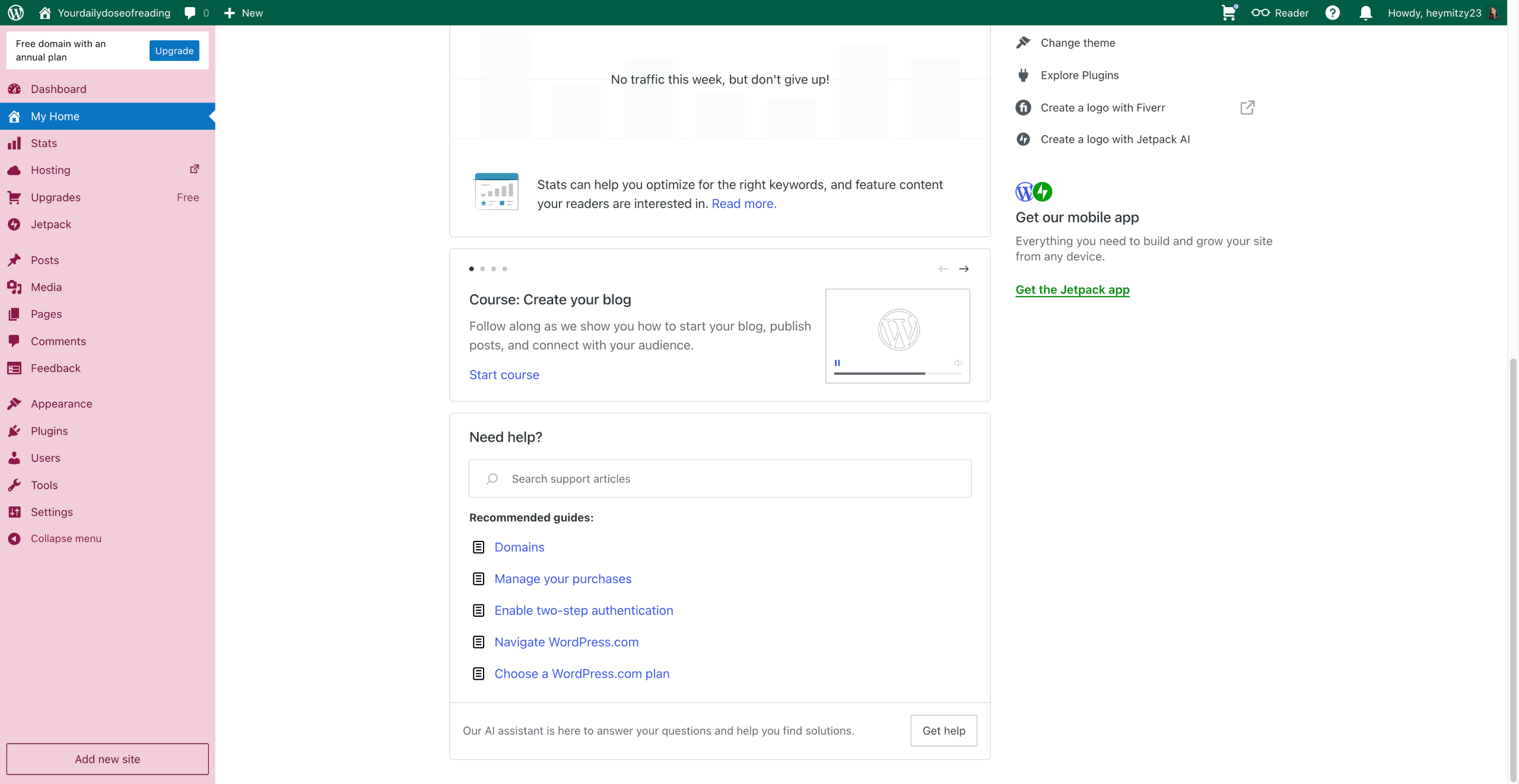This screenshot has height=784, width=1519.
Task: Open notifications bell icon
Action: click(x=1365, y=12)
